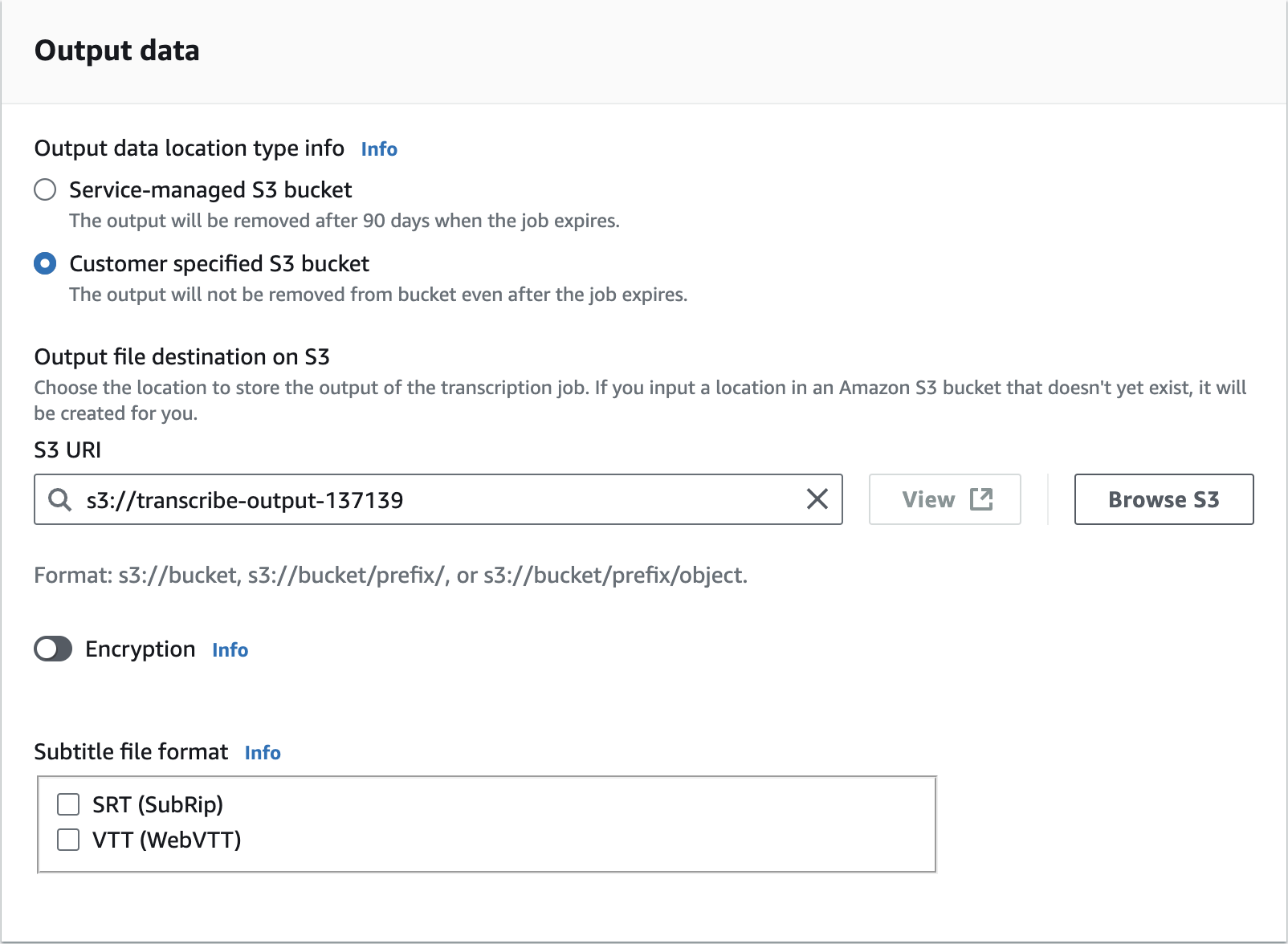Viewport: 1288px width, 944px height.
Task: Select Customer specified S3 bucket radio option
Action: tap(45, 264)
